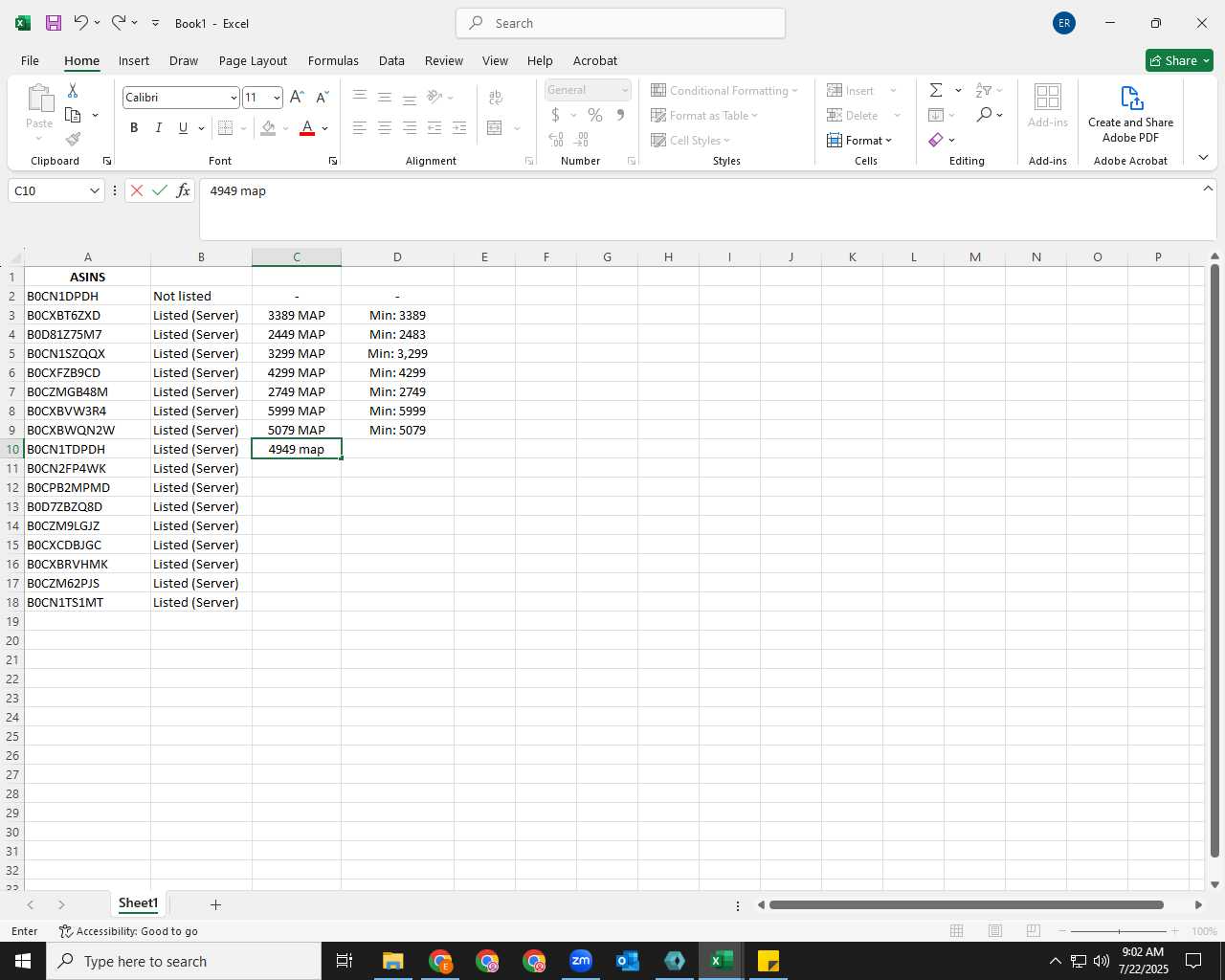Image resolution: width=1225 pixels, height=980 pixels.
Task: Set top vertical alignment
Action: 360,98
